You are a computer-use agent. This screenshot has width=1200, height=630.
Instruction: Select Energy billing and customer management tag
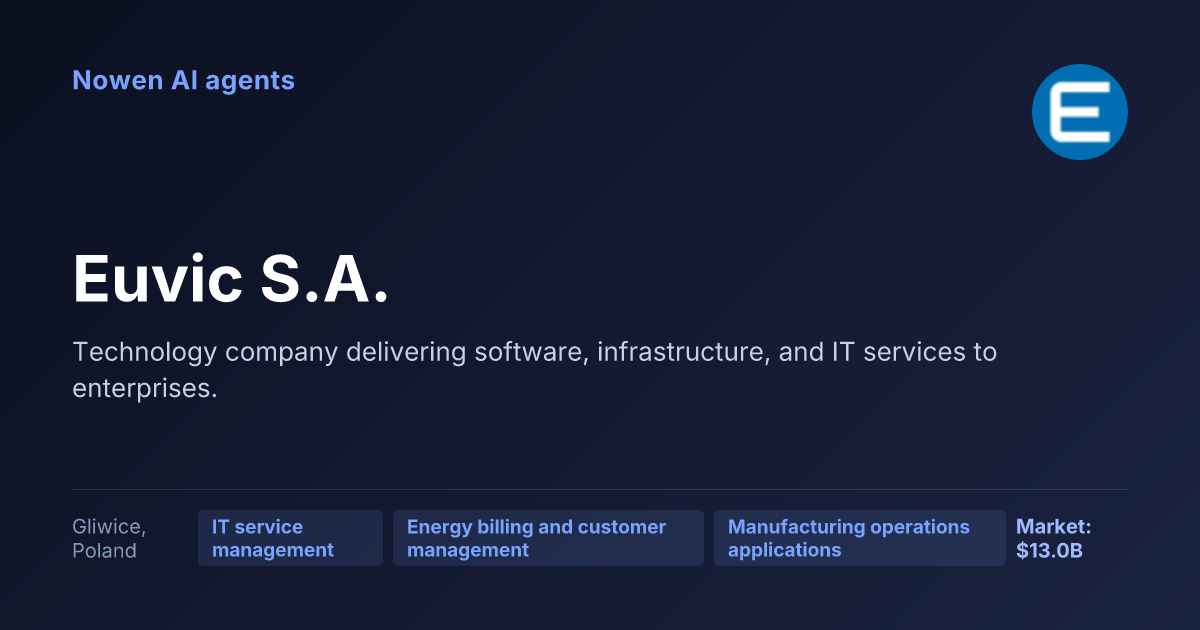tap(548, 538)
